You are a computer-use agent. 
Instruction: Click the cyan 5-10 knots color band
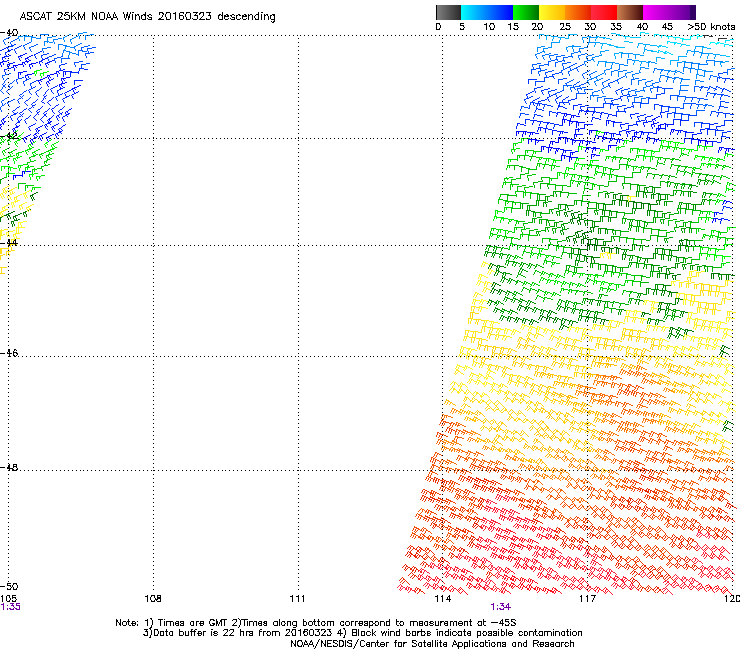474,12
